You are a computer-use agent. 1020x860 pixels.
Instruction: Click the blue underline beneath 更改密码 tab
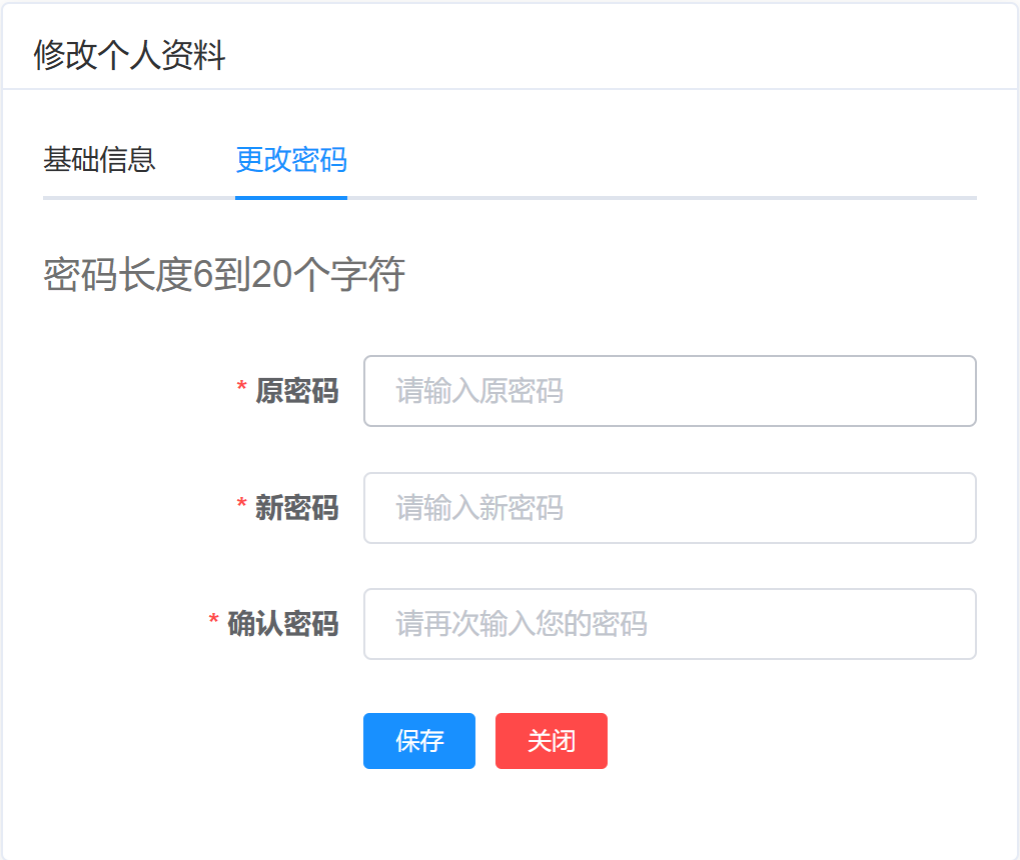tap(291, 197)
